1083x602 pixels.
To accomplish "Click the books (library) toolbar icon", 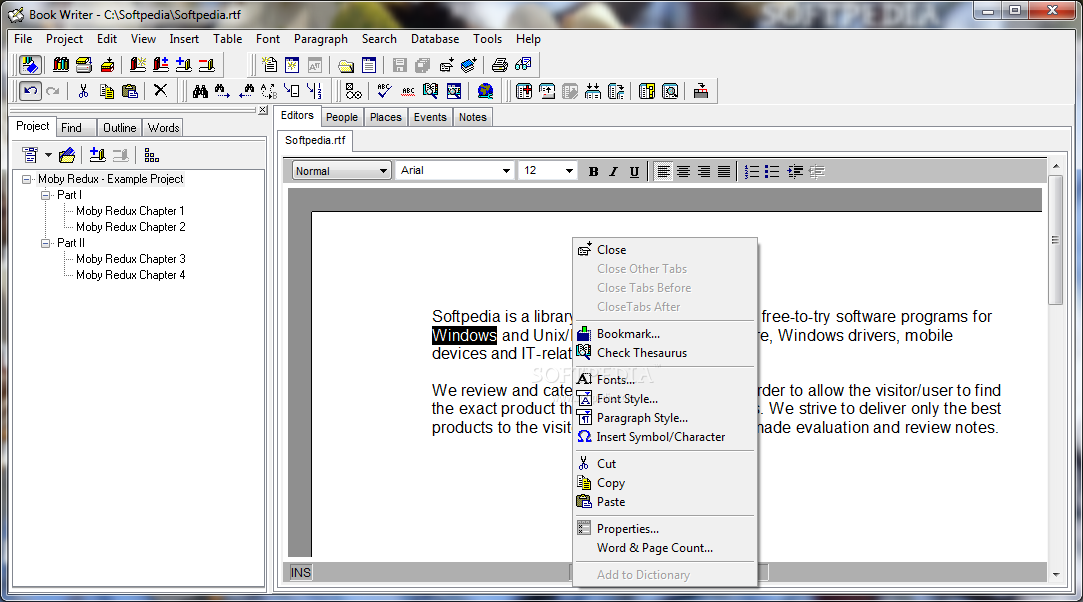I will 61,65.
